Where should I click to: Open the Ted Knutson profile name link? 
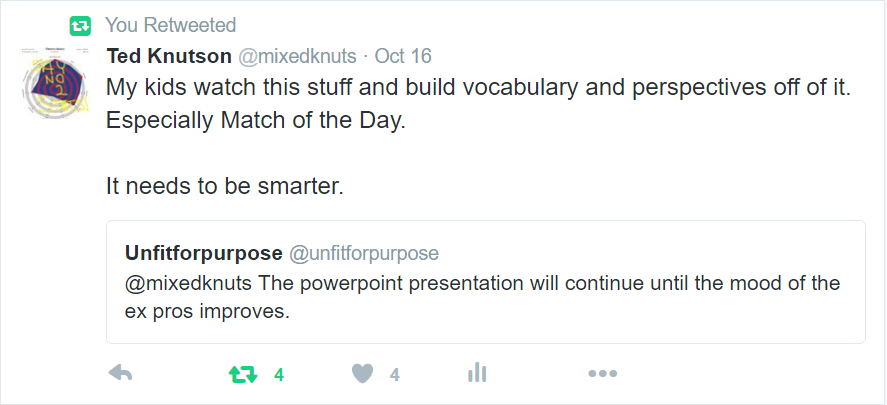tap(169, 56)
